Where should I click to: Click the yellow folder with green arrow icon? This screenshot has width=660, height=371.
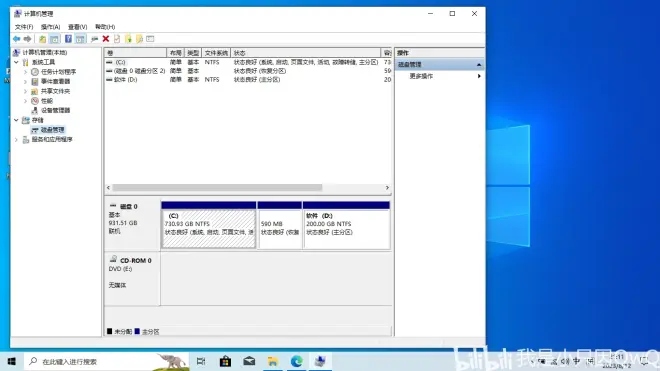click(x=128, y=39)
